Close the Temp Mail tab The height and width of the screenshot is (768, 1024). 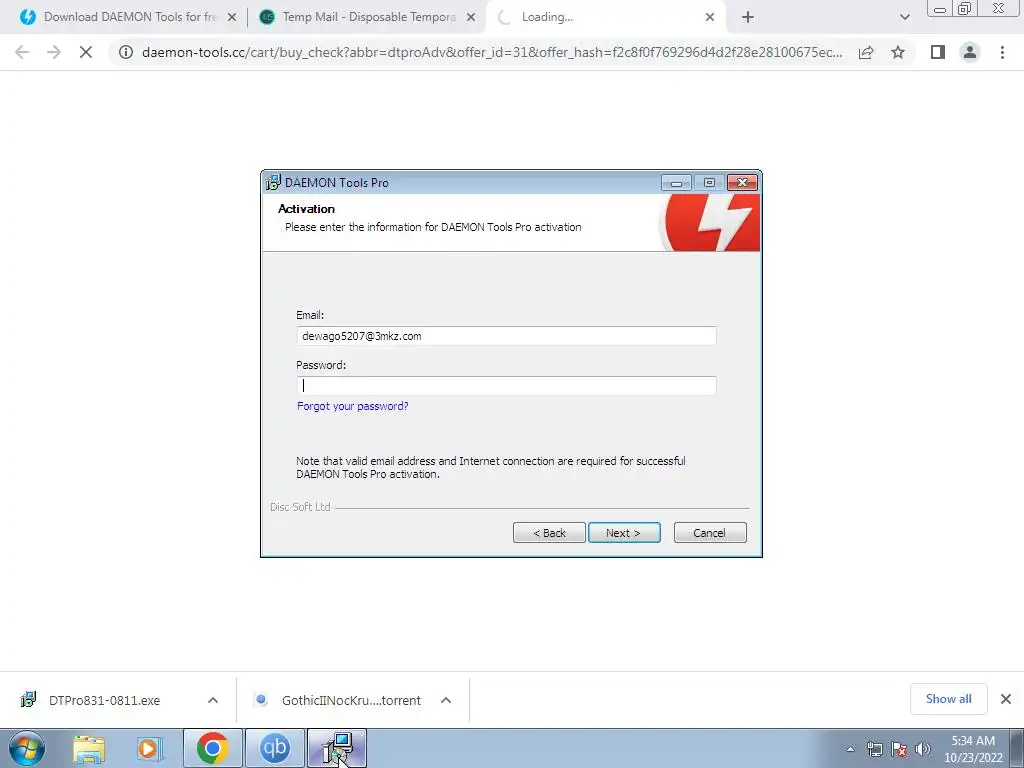click(471, 18)
